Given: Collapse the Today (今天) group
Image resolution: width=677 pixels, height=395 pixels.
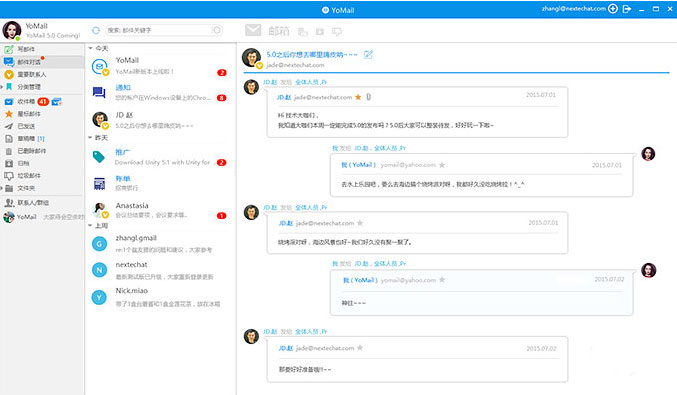Looking at the screenshot, I should coord(91,48).
